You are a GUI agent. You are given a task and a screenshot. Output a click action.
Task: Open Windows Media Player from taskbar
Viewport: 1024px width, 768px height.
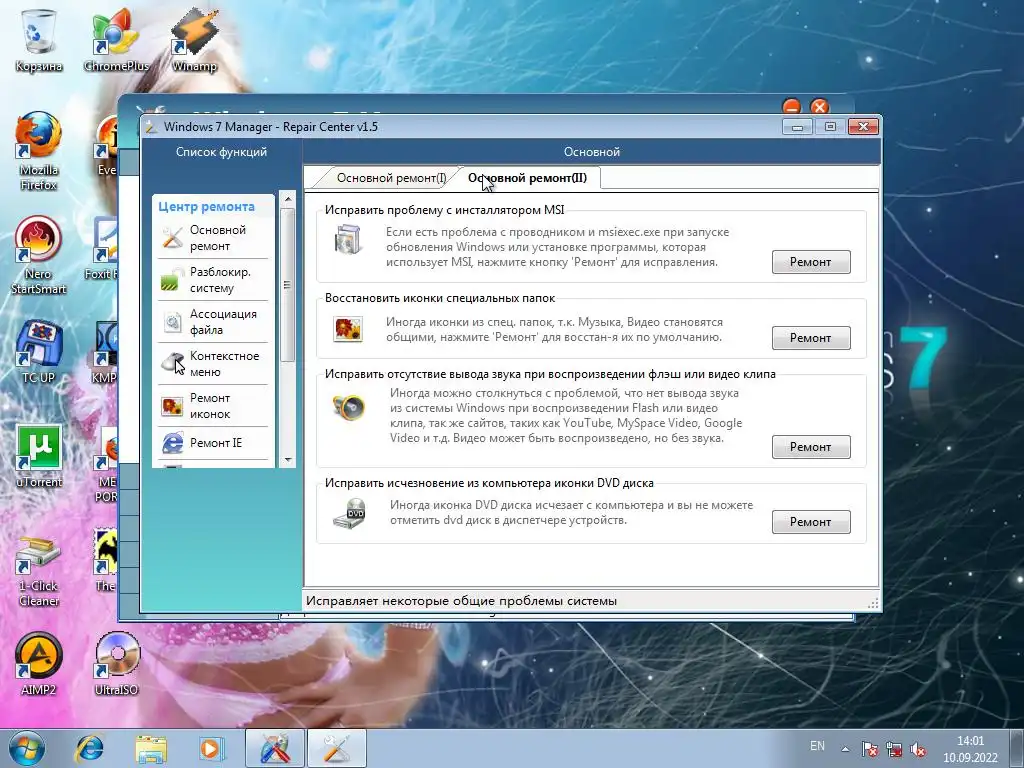coord(211,749)
